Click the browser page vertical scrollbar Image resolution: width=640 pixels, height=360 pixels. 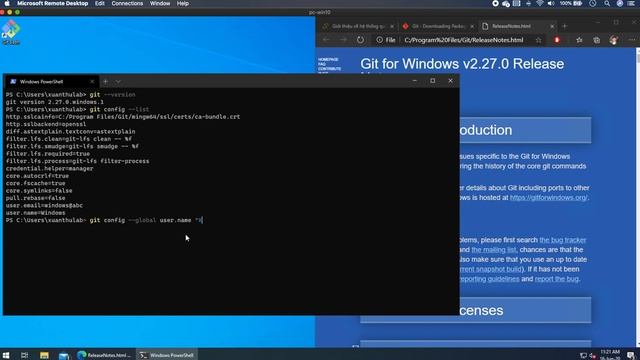(x=637, y=198)
